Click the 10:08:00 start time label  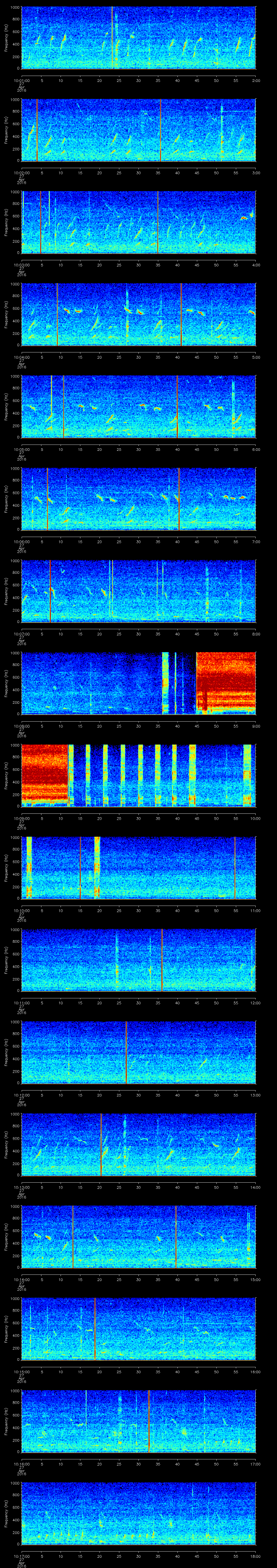(x=21, y=726)
